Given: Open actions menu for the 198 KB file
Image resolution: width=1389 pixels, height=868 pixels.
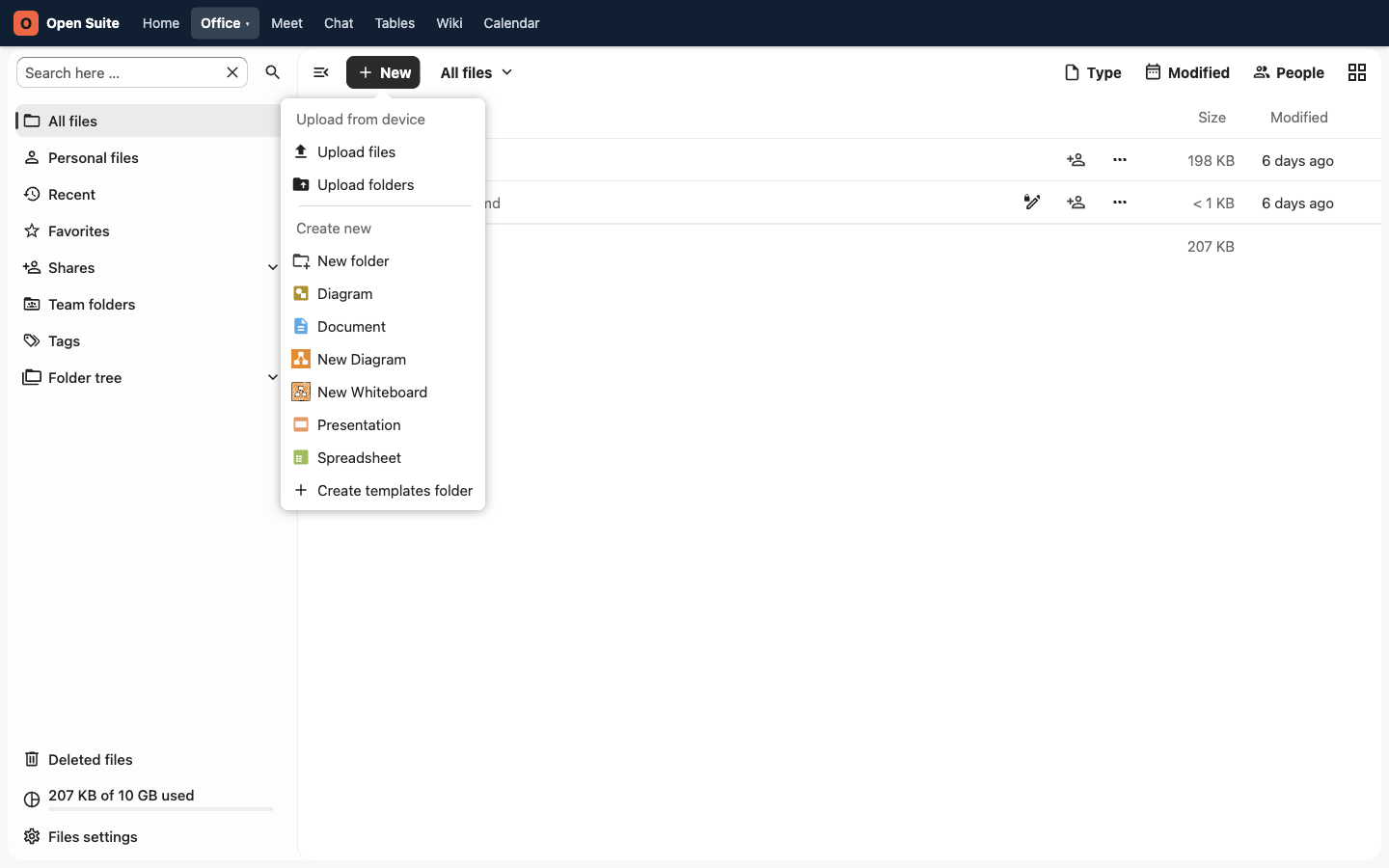Looking at the screenshot, I should click(x=1120, y=160).
